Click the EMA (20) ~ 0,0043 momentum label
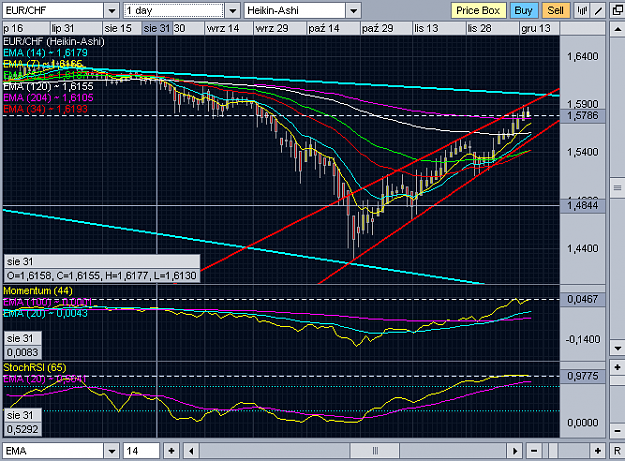The width and height of the screenshot is (625, 461). (45, 313)
